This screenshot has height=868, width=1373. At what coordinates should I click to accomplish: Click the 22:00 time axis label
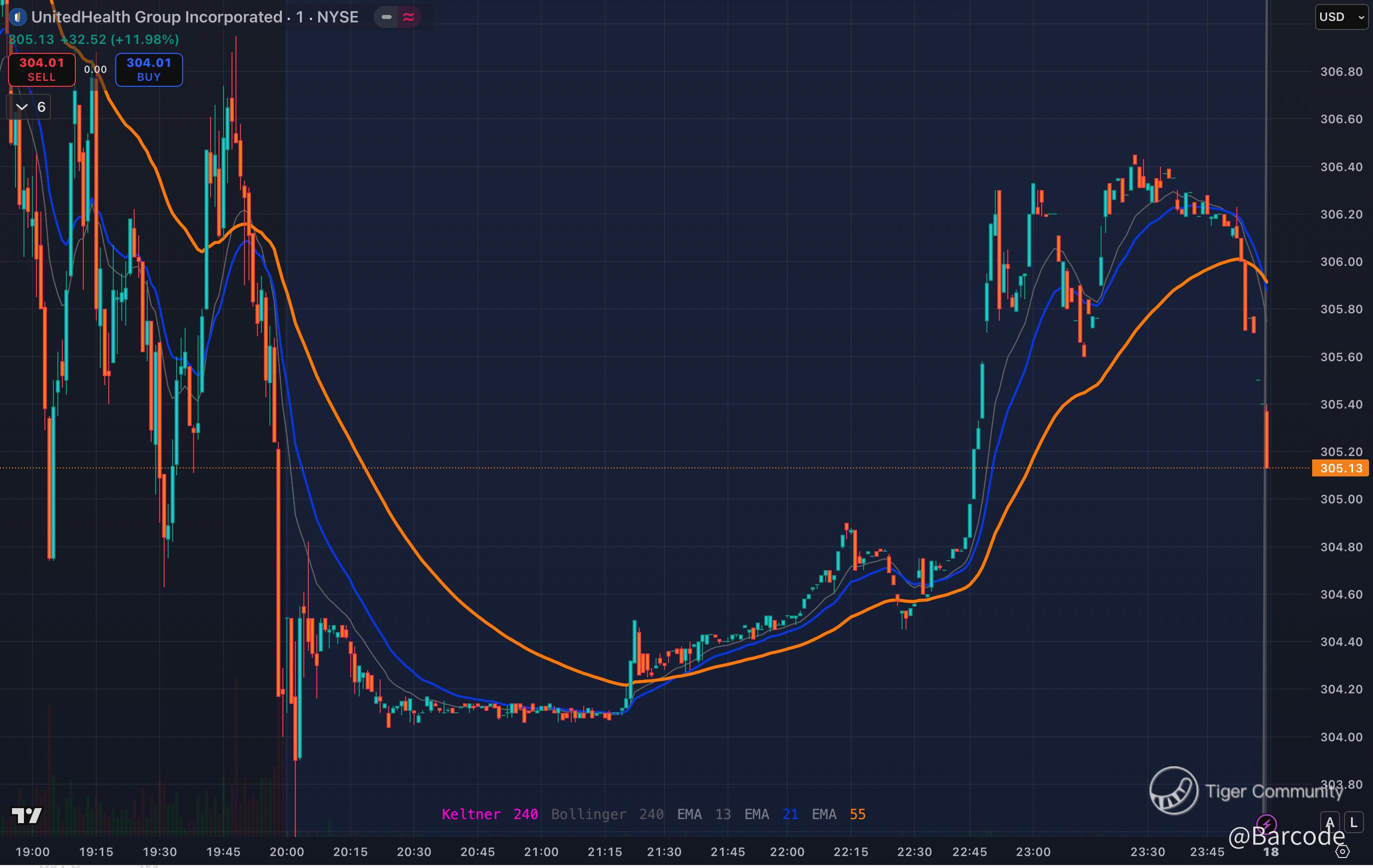click(787, 852)
